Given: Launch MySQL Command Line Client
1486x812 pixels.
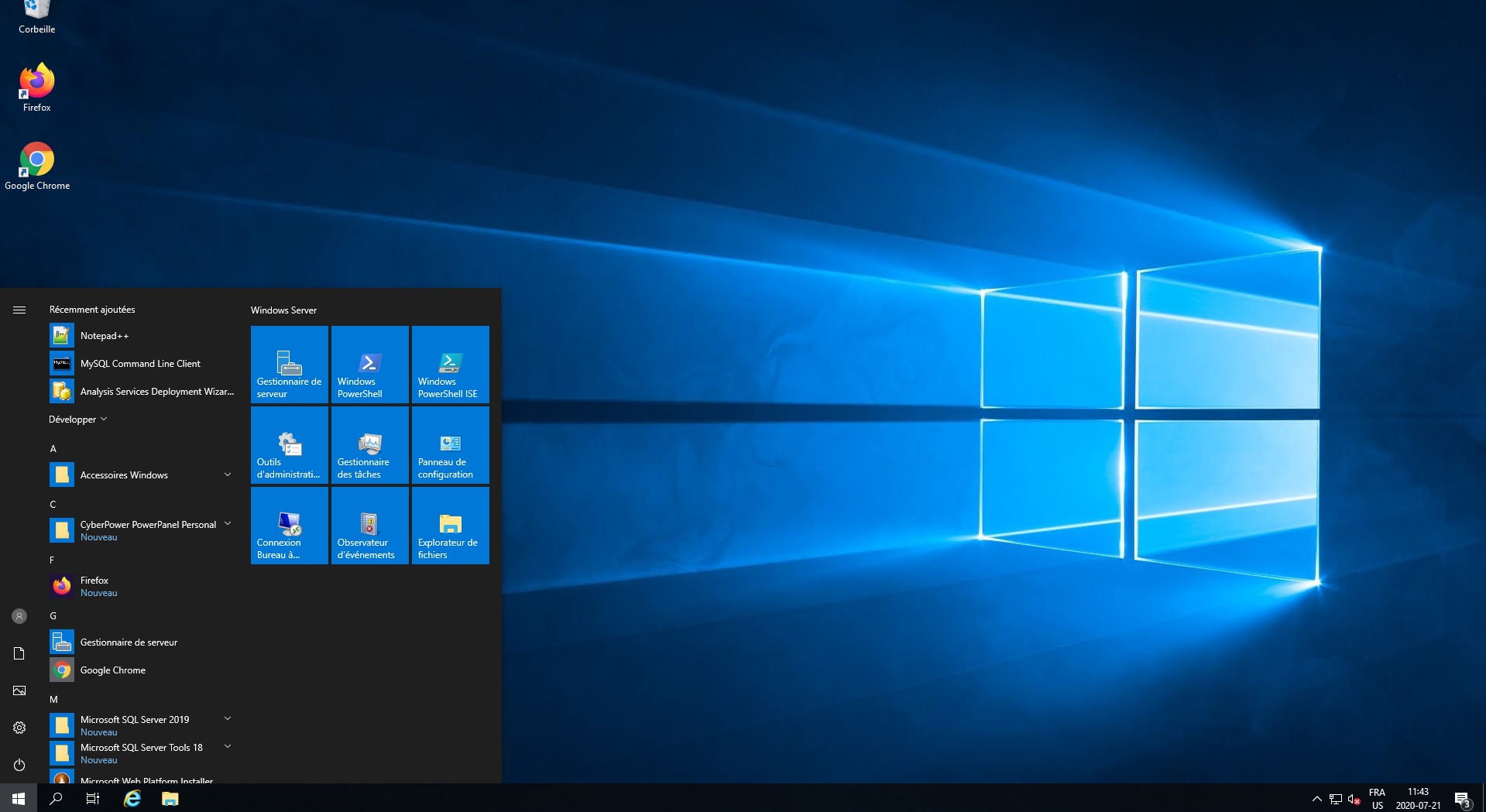Looking at the screenshot, I should (140, 364).
